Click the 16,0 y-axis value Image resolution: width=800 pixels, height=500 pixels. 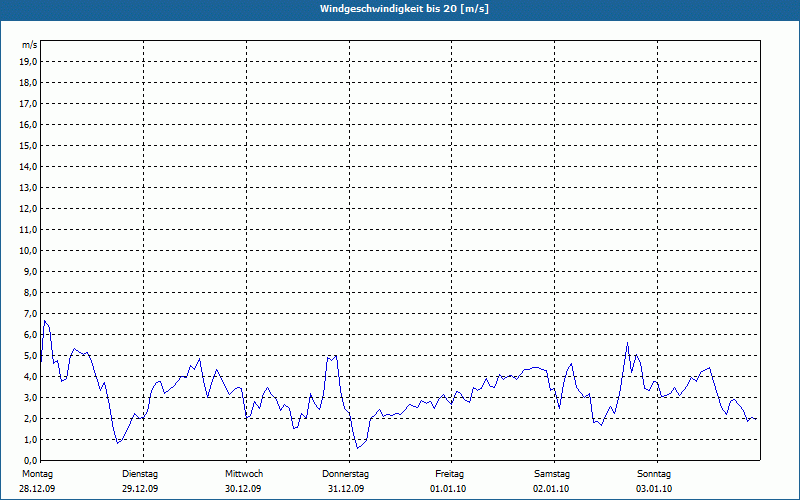(x=29, y=124)
